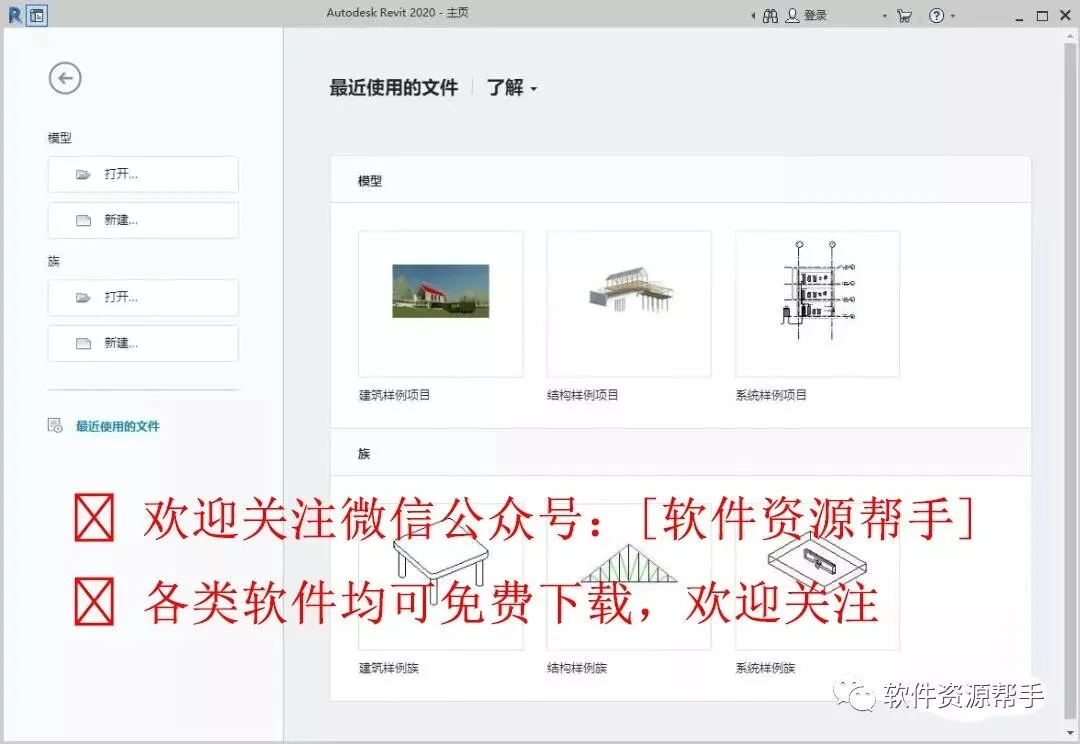Open the 结构样例族 truss thumbnail

(x=629, y=577)
